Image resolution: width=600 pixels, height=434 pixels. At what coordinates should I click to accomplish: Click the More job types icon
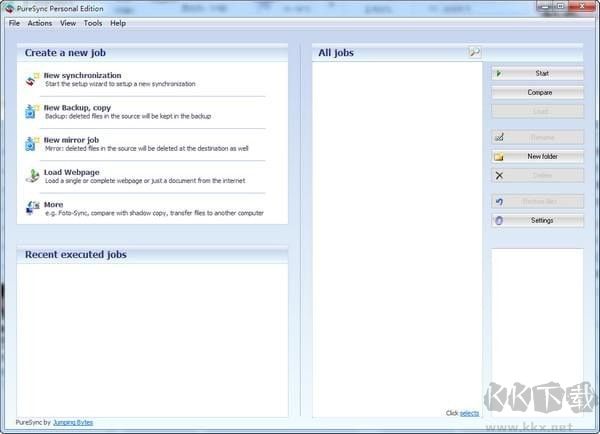click(x=33, y=208)
